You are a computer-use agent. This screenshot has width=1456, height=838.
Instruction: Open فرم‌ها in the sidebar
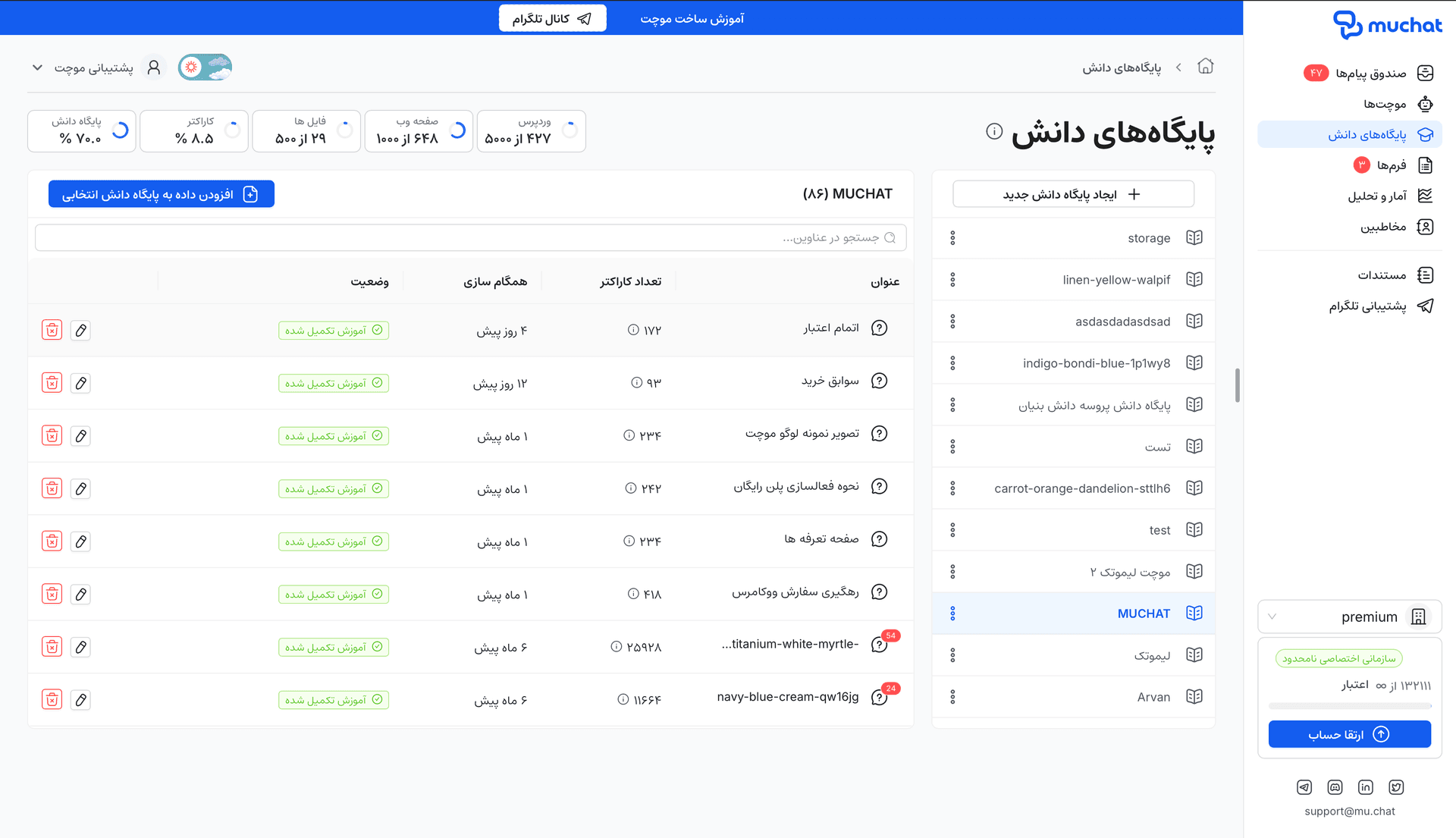coord(1350,165)
